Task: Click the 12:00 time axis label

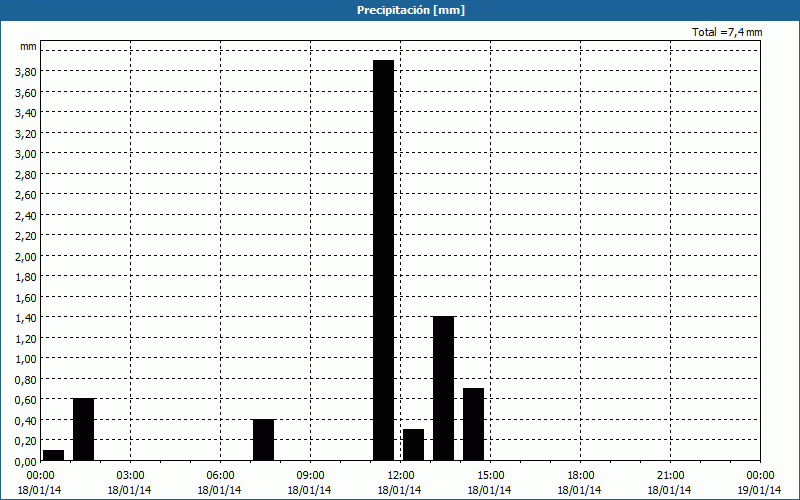Action: (401, 476)
